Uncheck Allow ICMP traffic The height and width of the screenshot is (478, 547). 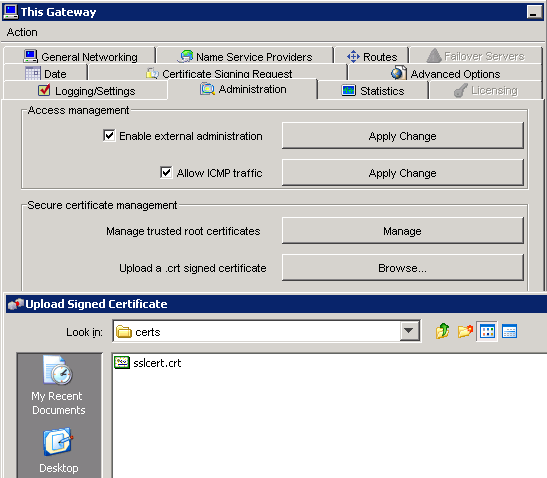[x=166, y=172]
